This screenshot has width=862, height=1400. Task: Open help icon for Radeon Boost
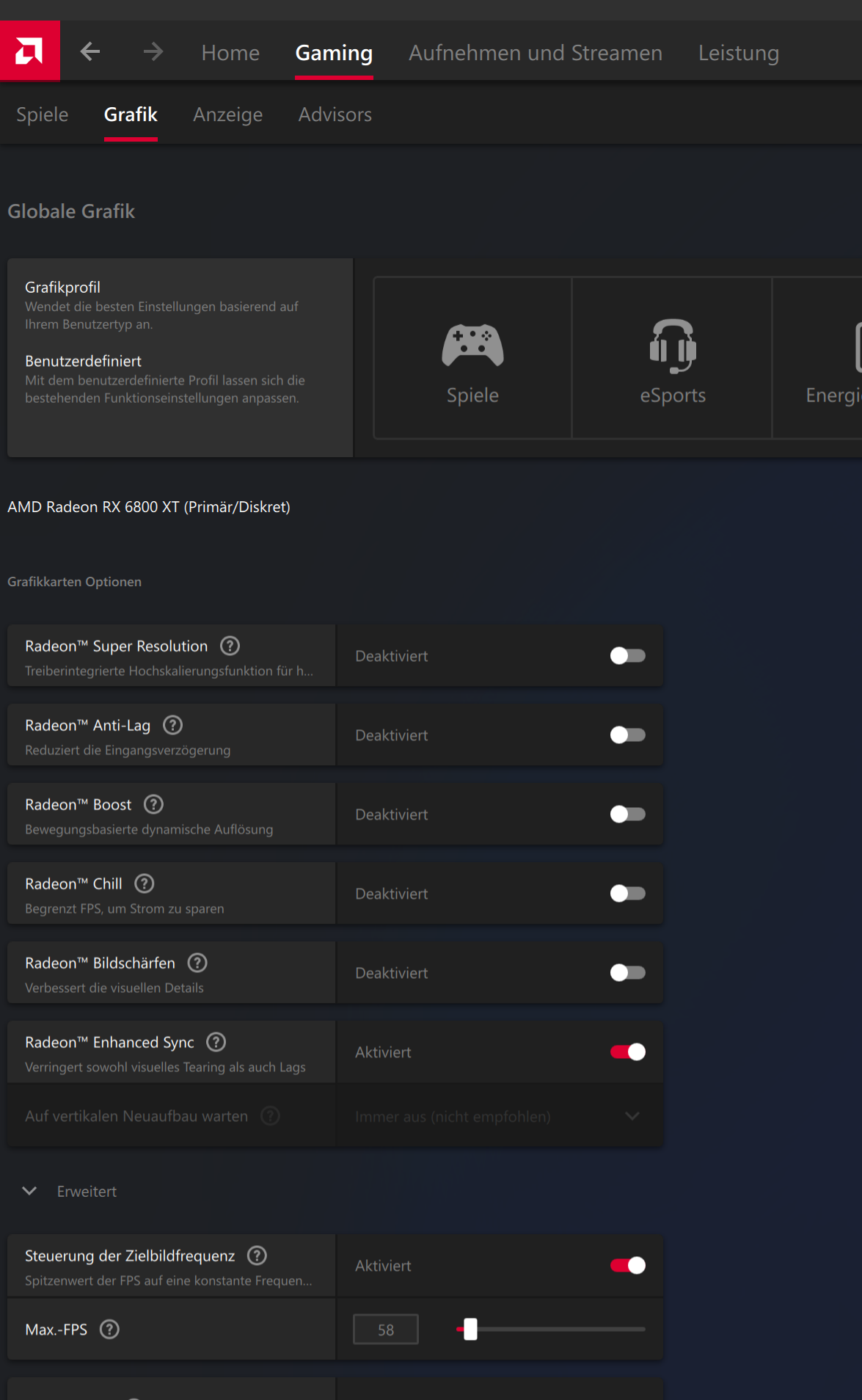click(x=154, y=804)
